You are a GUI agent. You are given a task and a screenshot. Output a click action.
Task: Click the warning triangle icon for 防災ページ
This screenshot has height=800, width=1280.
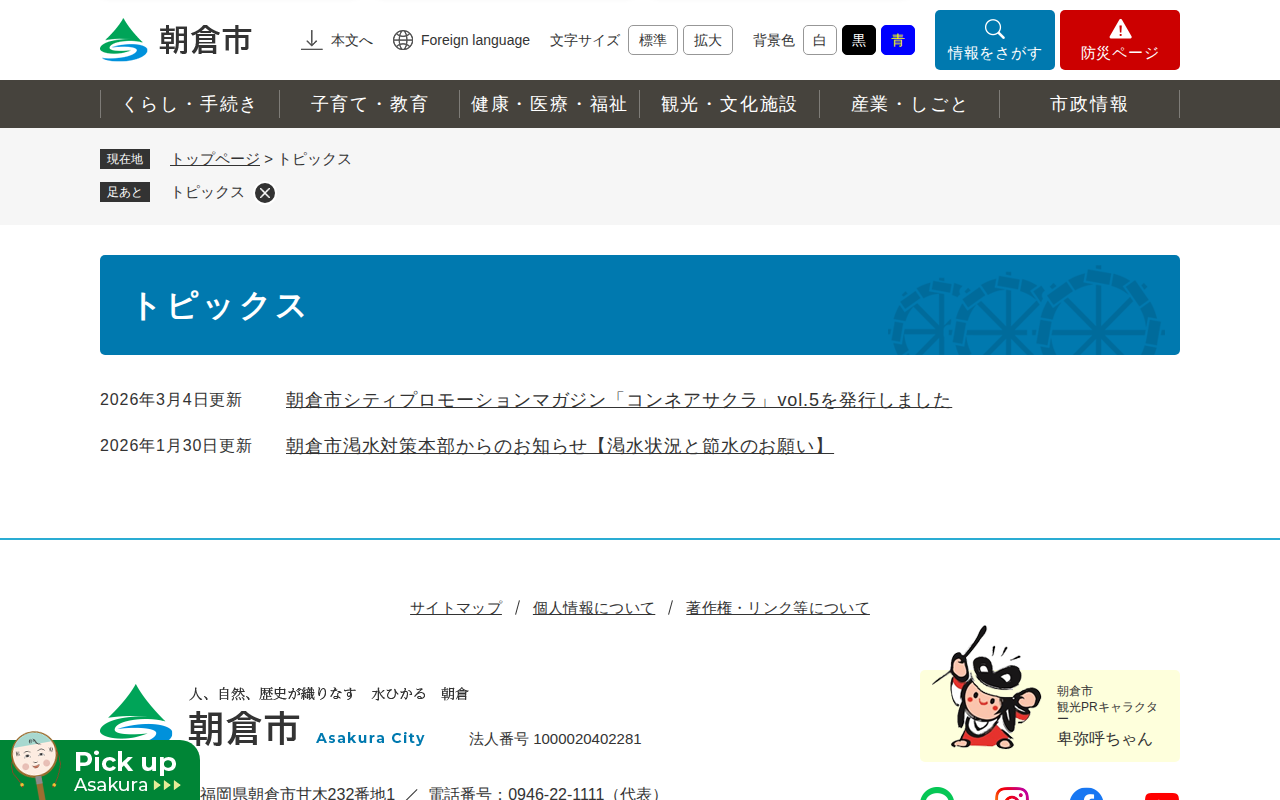tap(1120, 29)
